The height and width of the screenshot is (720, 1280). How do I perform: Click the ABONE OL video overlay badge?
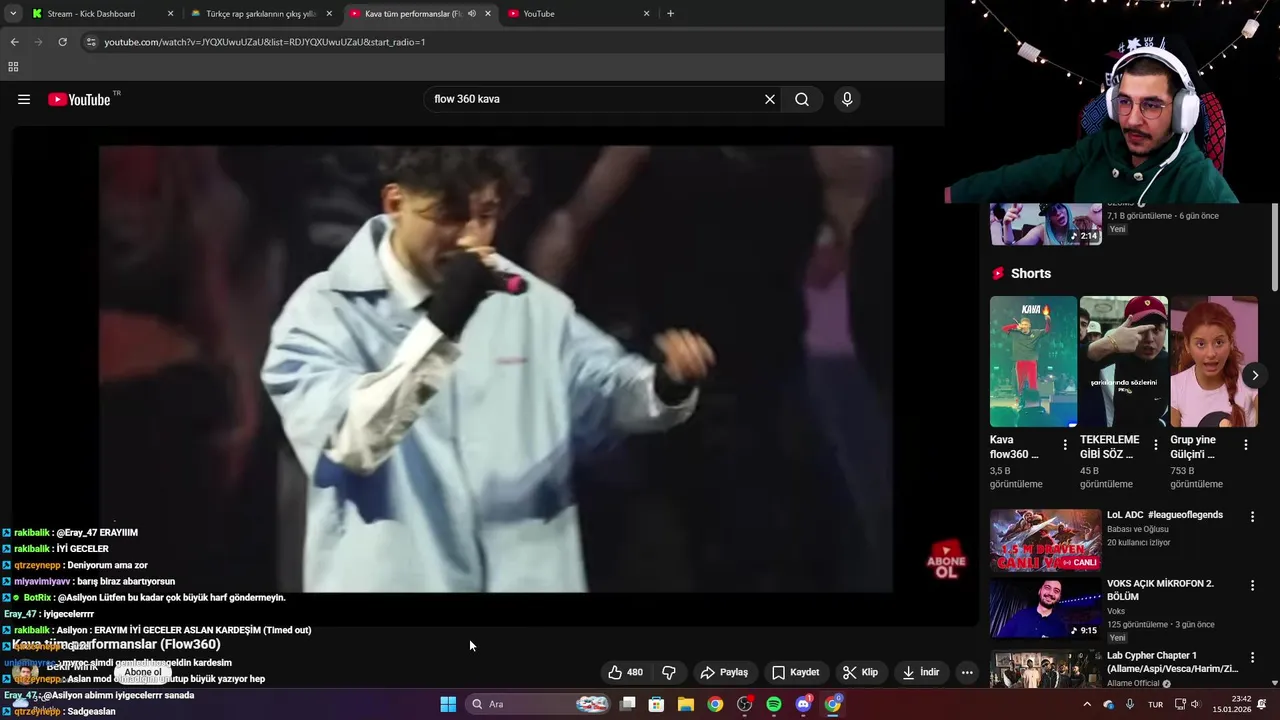point(946,561)
